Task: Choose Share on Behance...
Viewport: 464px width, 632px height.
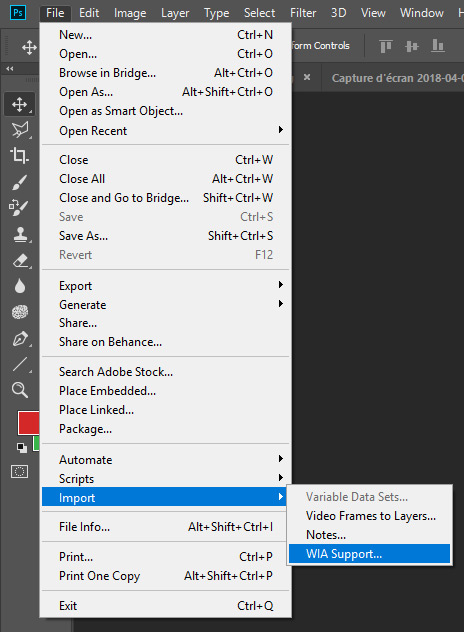Action: point(165,342)
